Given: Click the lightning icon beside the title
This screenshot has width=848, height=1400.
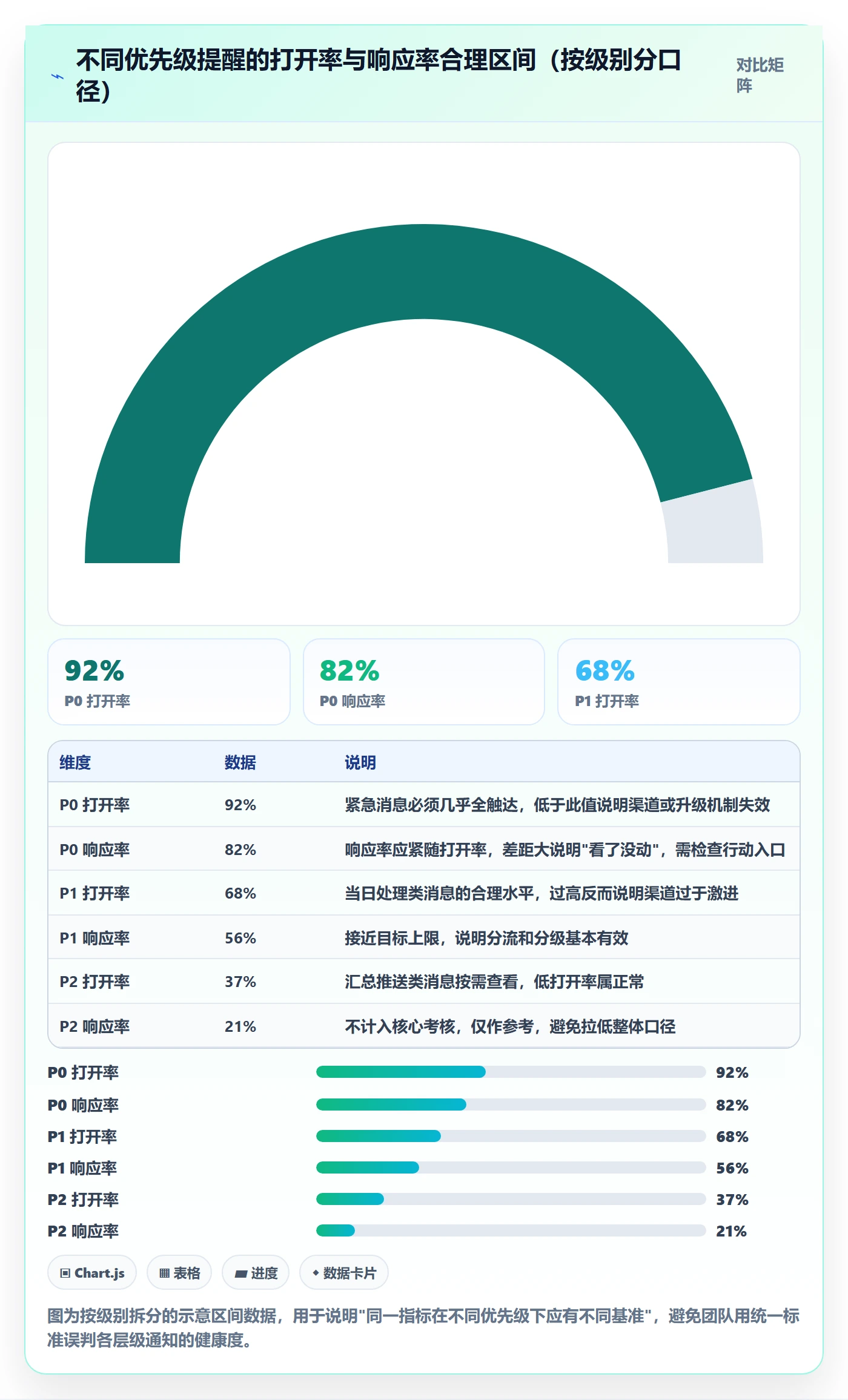Looking at the screenshot, I should [x=58, y=76].
